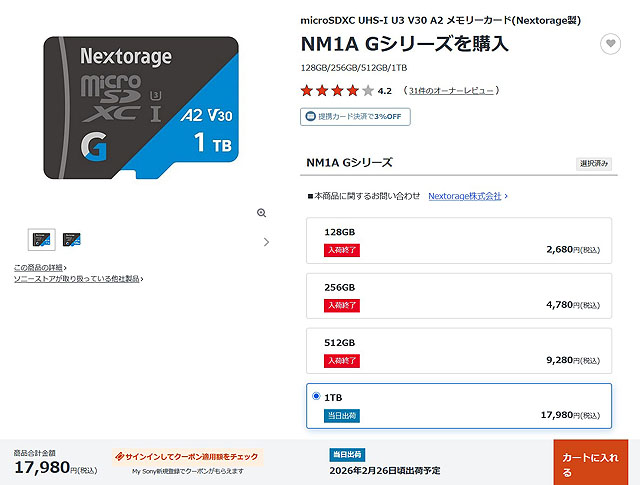Select the first product thumbnail image
640x485 pixels.
tap(41, 240)
